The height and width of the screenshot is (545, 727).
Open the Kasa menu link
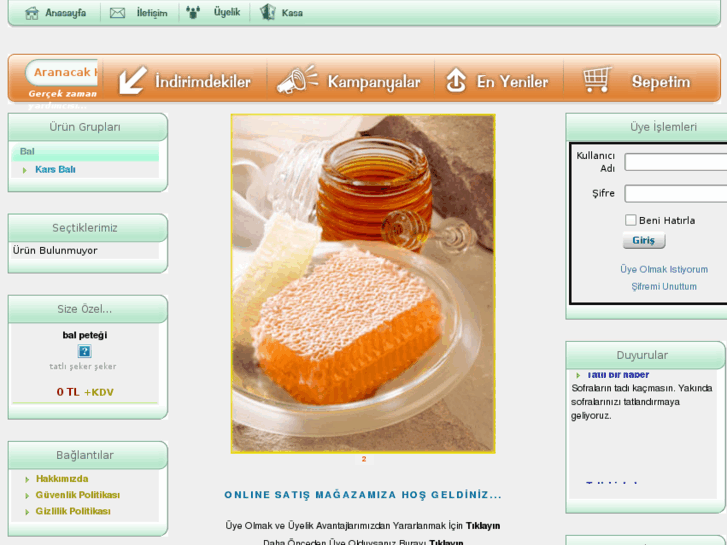pos(292,13)
